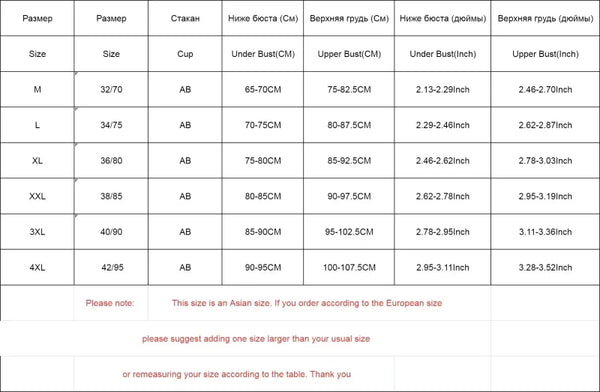Click the 'M' size cell
Viewport: 600px width, 392px height.
pos(37,89)
